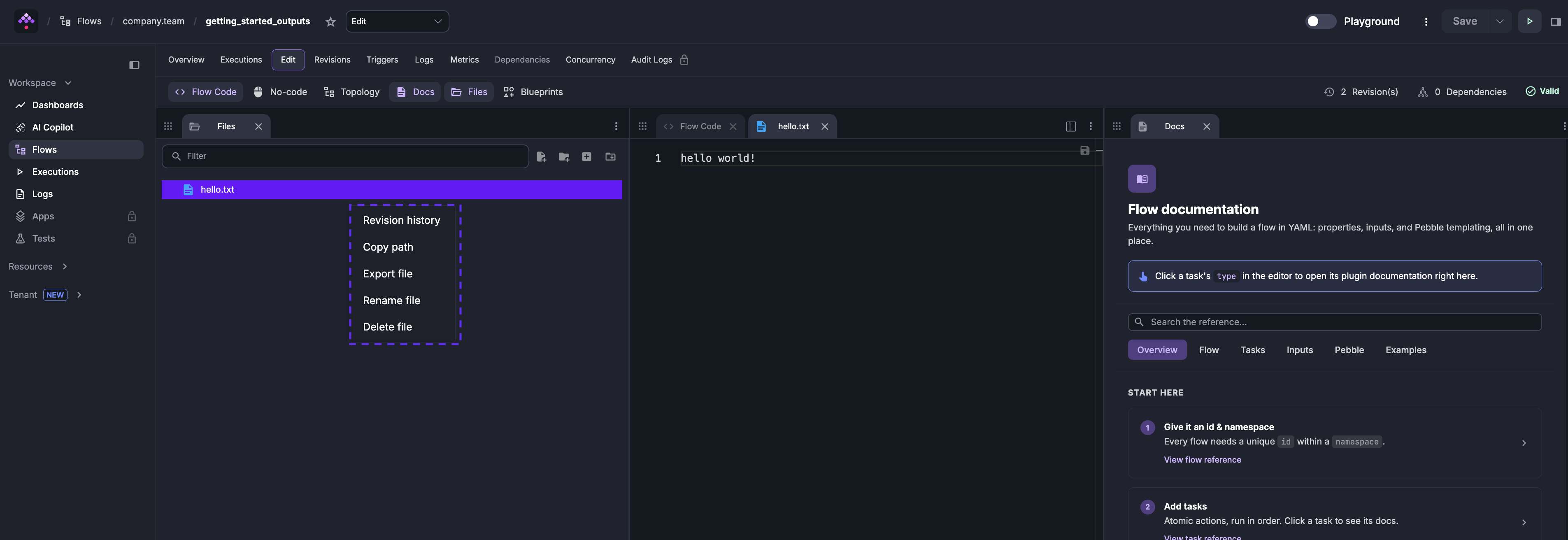
Task: Open the Save button dropdown arrow
Action: [x=1499, y=21]
